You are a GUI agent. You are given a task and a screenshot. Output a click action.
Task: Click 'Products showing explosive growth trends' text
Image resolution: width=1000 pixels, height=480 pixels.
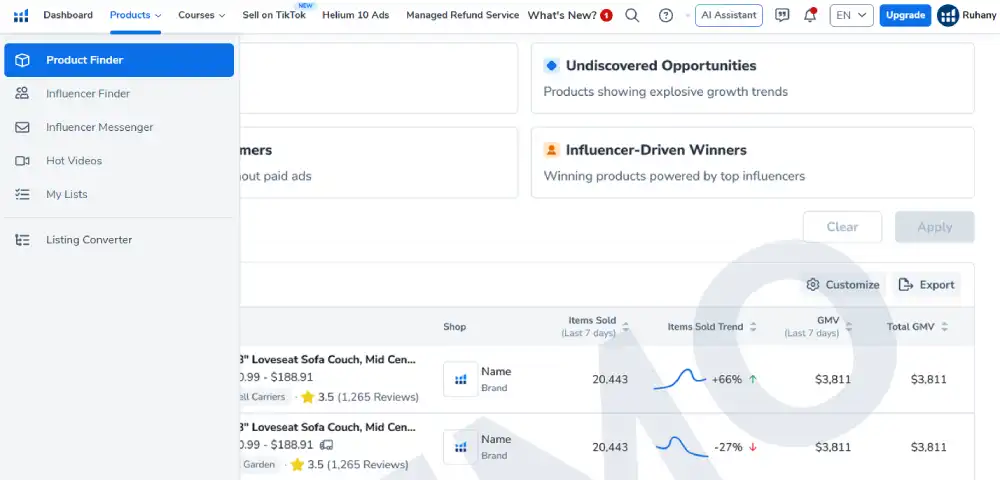(665, 92)
